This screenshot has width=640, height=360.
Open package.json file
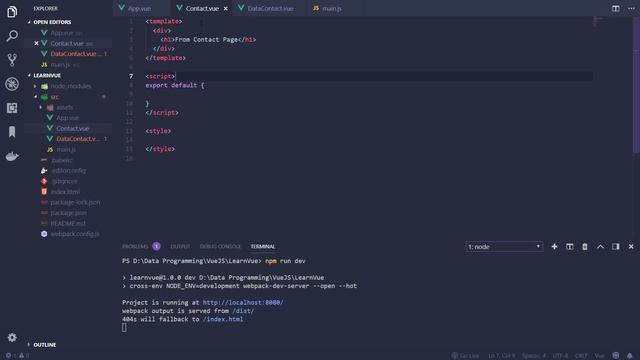(68, 213)
